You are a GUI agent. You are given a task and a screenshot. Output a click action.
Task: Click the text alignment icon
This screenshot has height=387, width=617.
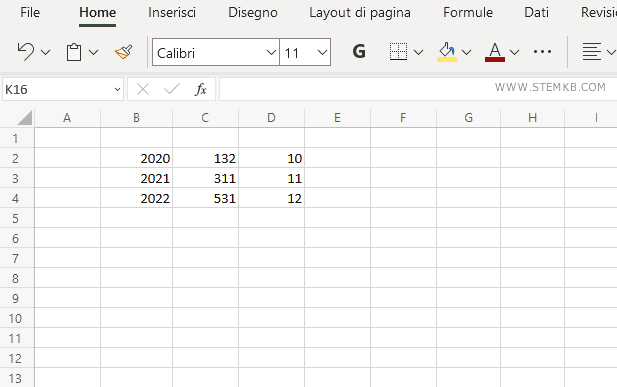(592, 52)
